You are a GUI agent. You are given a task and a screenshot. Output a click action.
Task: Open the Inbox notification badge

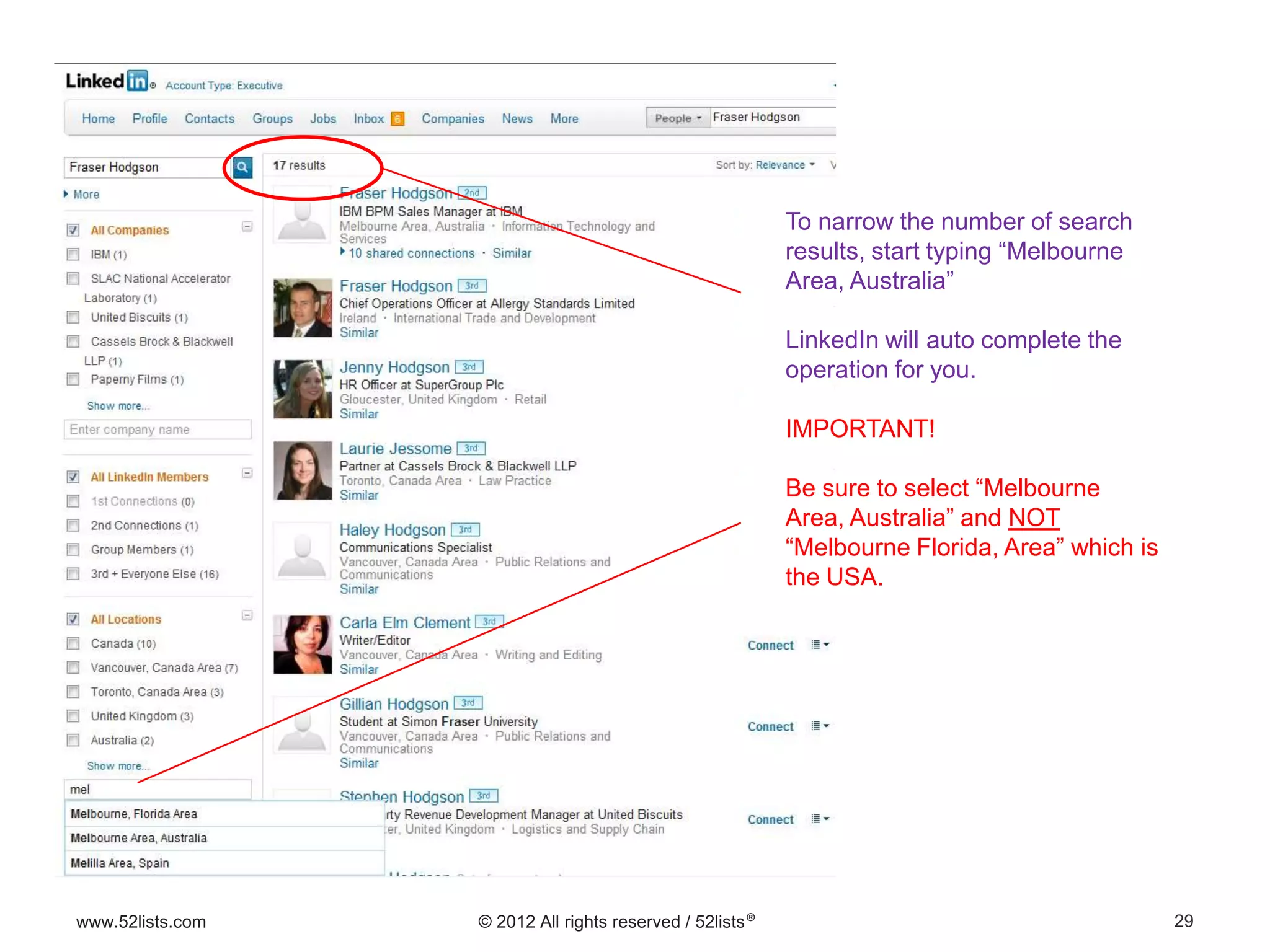coord(397,118)
